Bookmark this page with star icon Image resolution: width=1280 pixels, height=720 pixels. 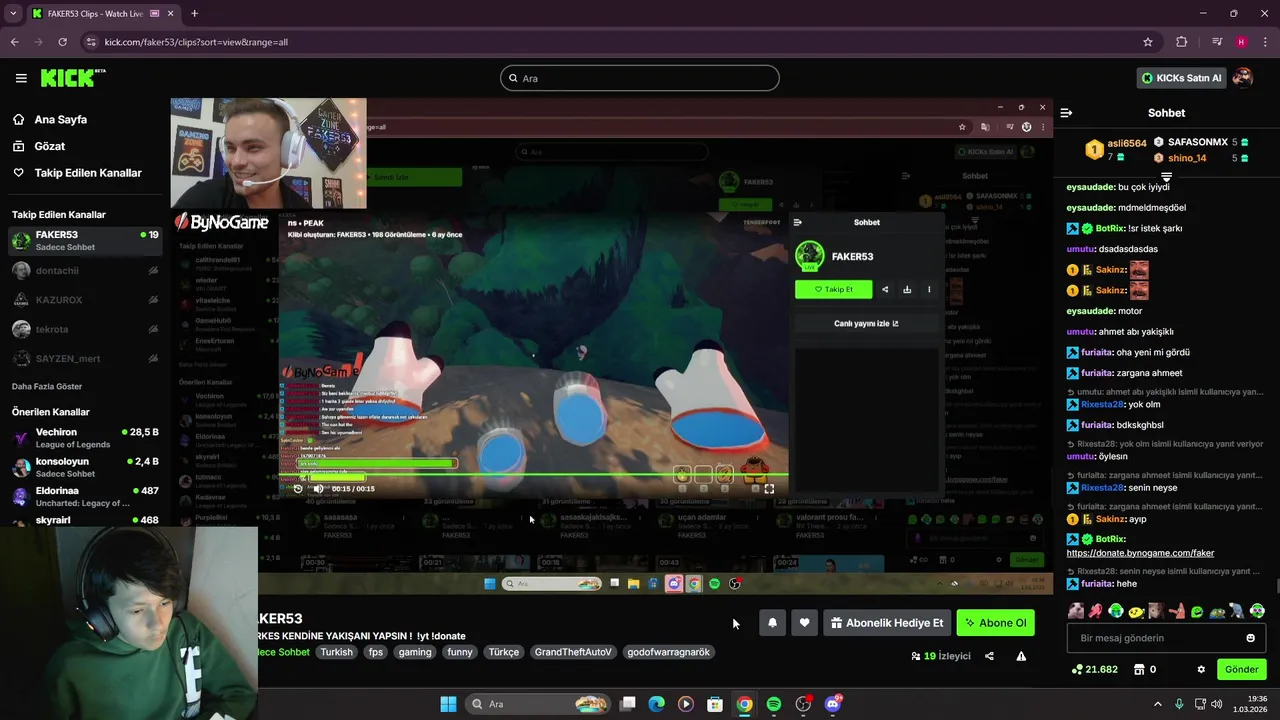[1148, 42]
